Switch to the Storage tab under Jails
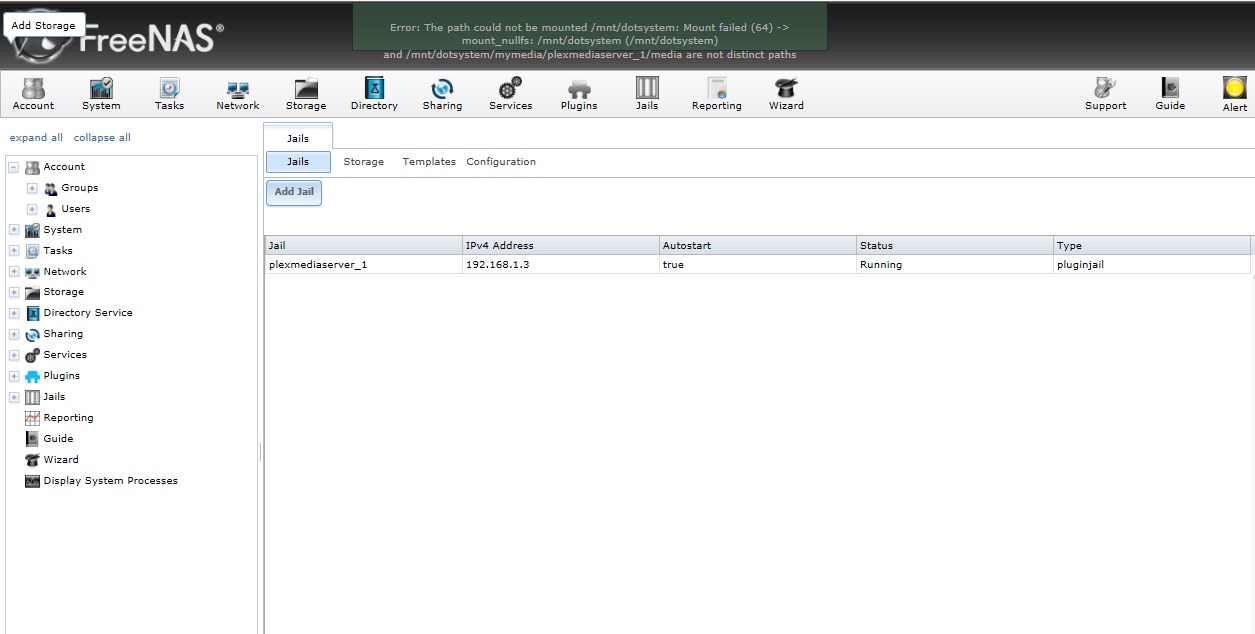Viewport: 1255px width, 634px height. [x=363, y=162]
